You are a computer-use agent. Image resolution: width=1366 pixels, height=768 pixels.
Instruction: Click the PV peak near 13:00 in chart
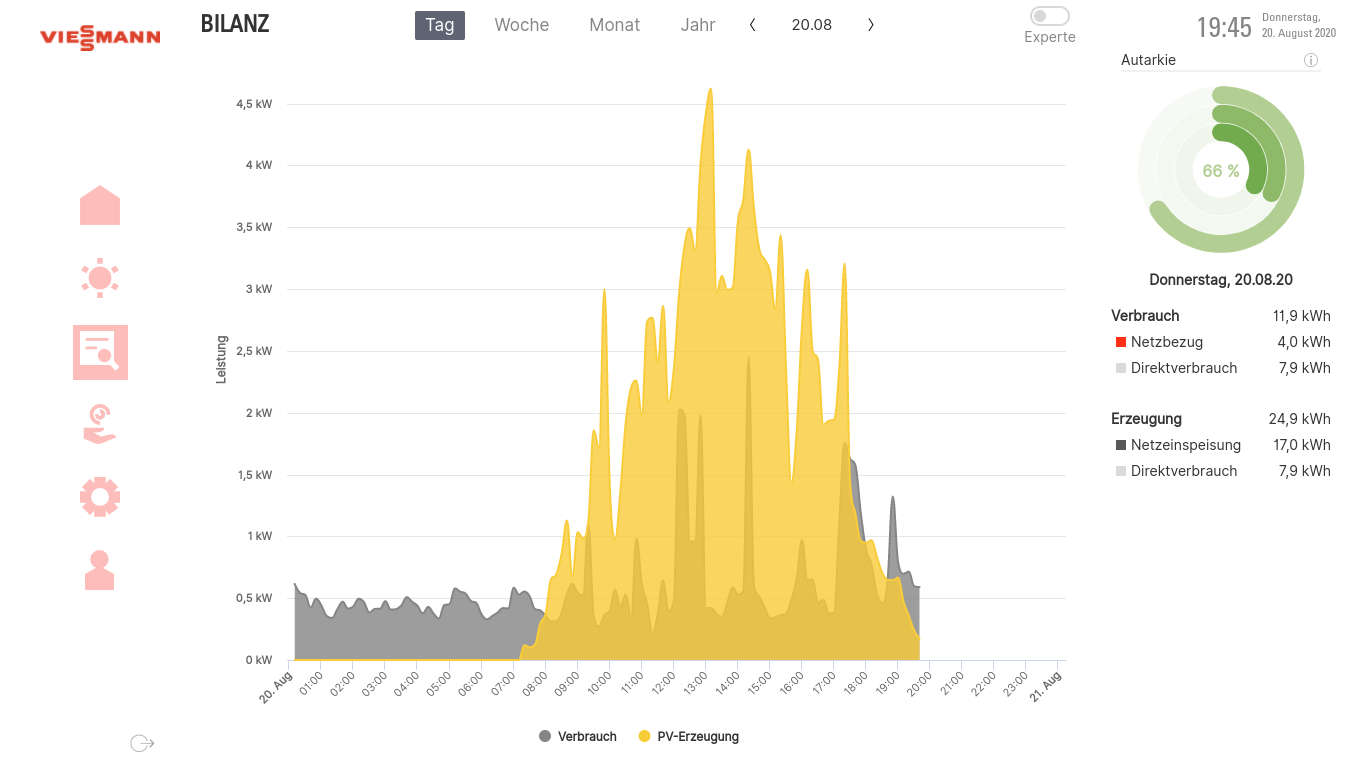[x=710, y=90]
